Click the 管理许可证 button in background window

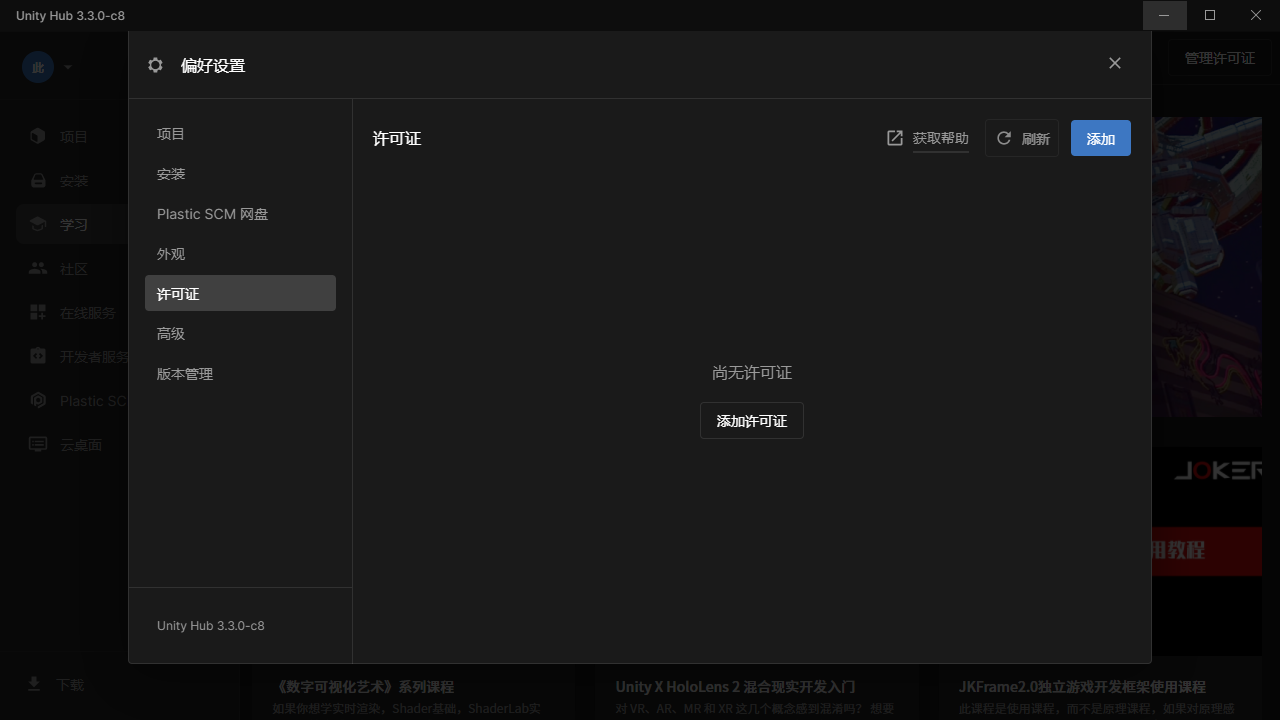pyautogui.click(x=1219, y=58)
